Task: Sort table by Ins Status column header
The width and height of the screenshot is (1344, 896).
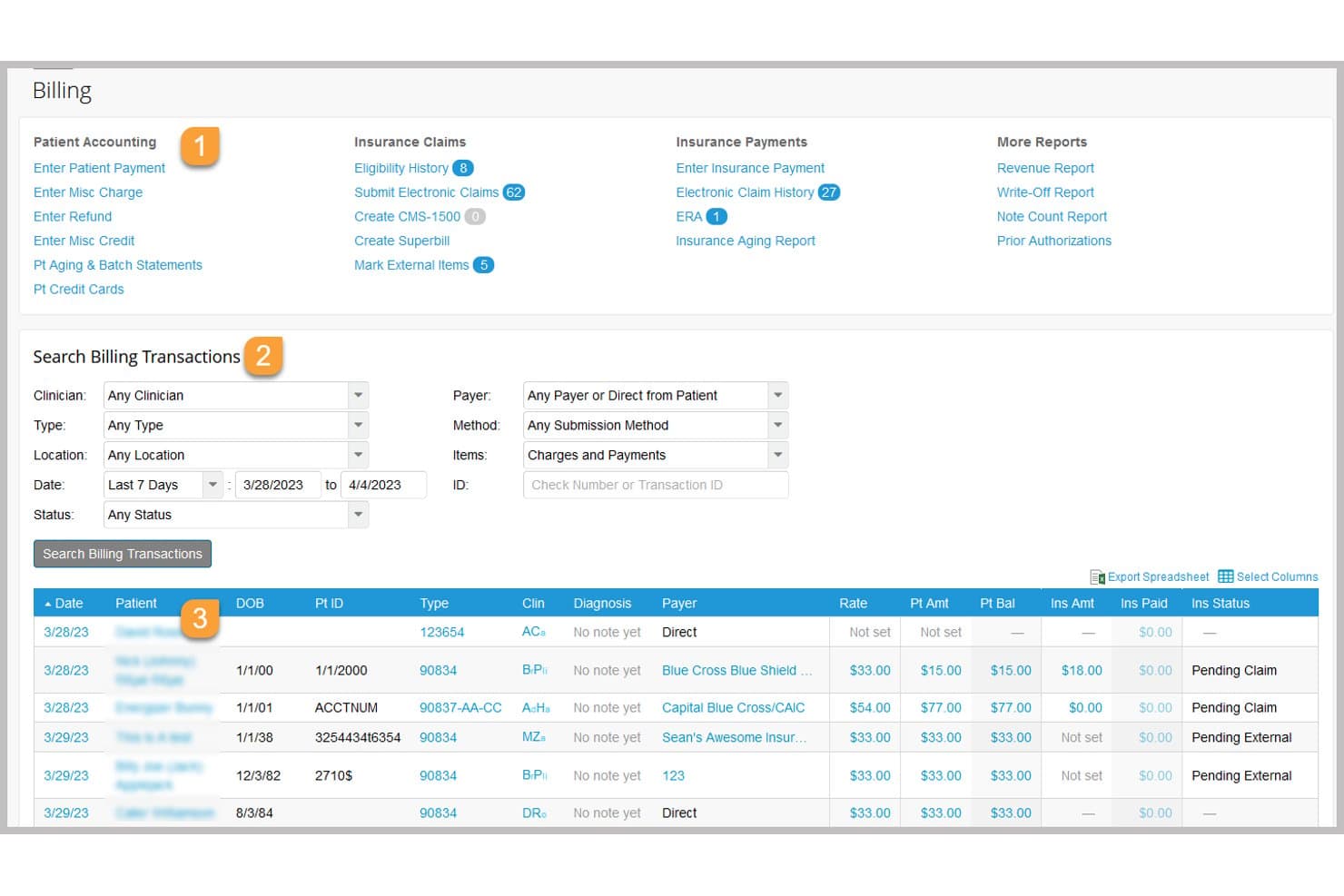Action: [1220, 604]
